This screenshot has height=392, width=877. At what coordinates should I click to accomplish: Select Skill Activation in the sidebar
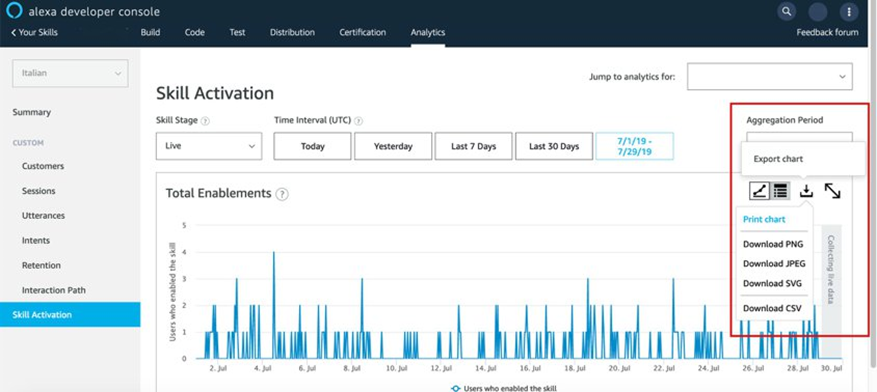point(70,315)
